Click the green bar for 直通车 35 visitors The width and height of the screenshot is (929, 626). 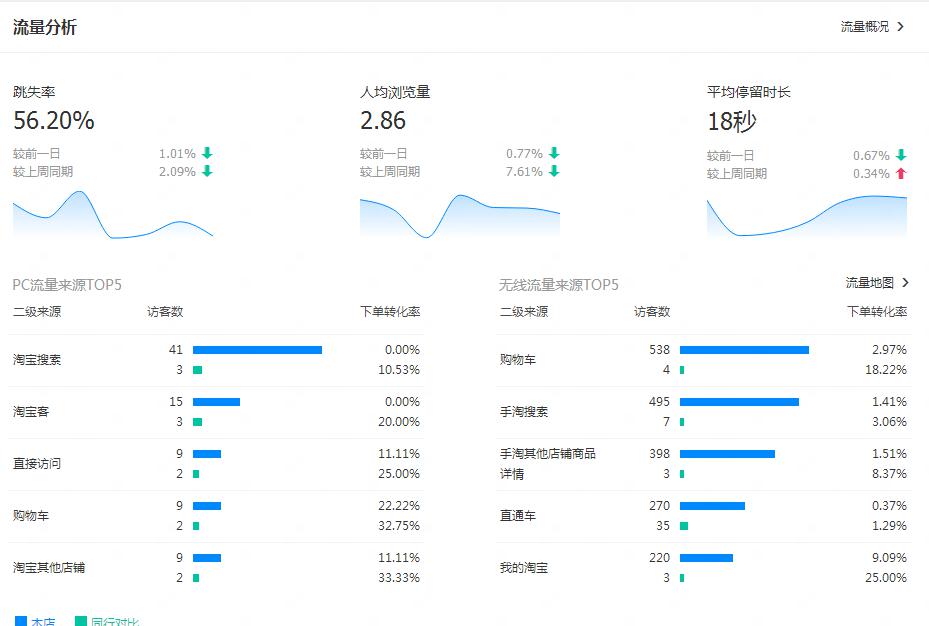[x=684, y=526]
